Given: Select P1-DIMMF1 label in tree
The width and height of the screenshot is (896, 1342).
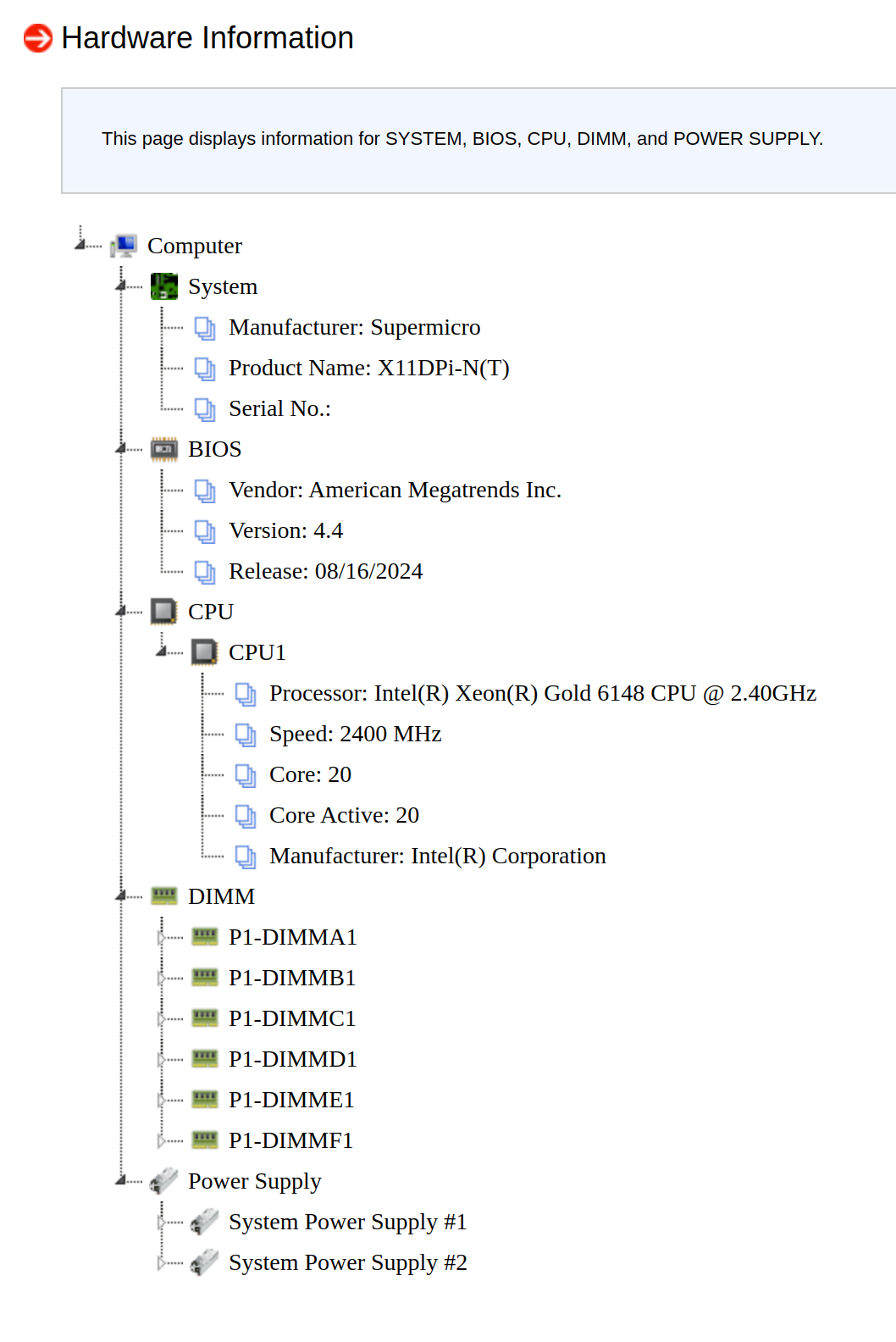Looking at the screenshot, I should [x=290, y=1140].
